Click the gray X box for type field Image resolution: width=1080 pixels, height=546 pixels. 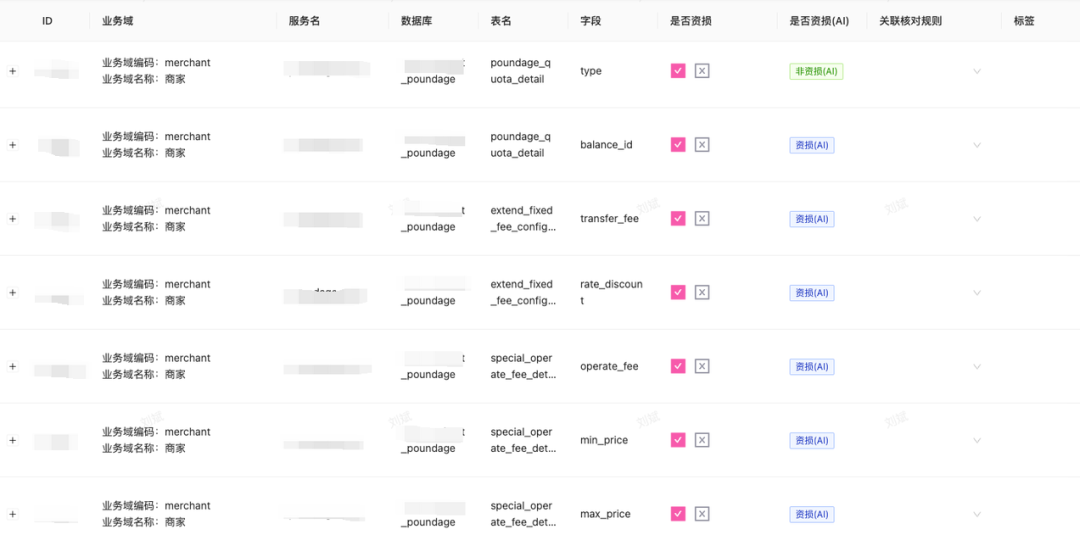702,71
